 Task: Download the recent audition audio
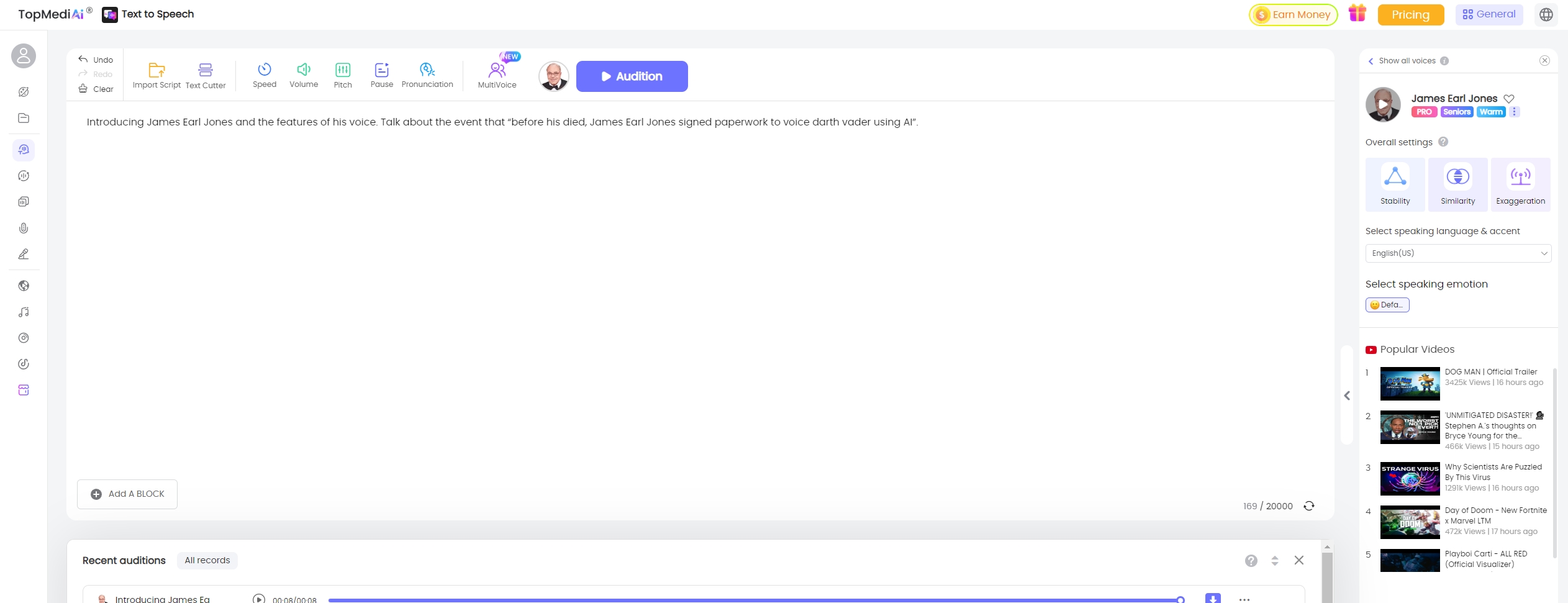[1213, 599]
